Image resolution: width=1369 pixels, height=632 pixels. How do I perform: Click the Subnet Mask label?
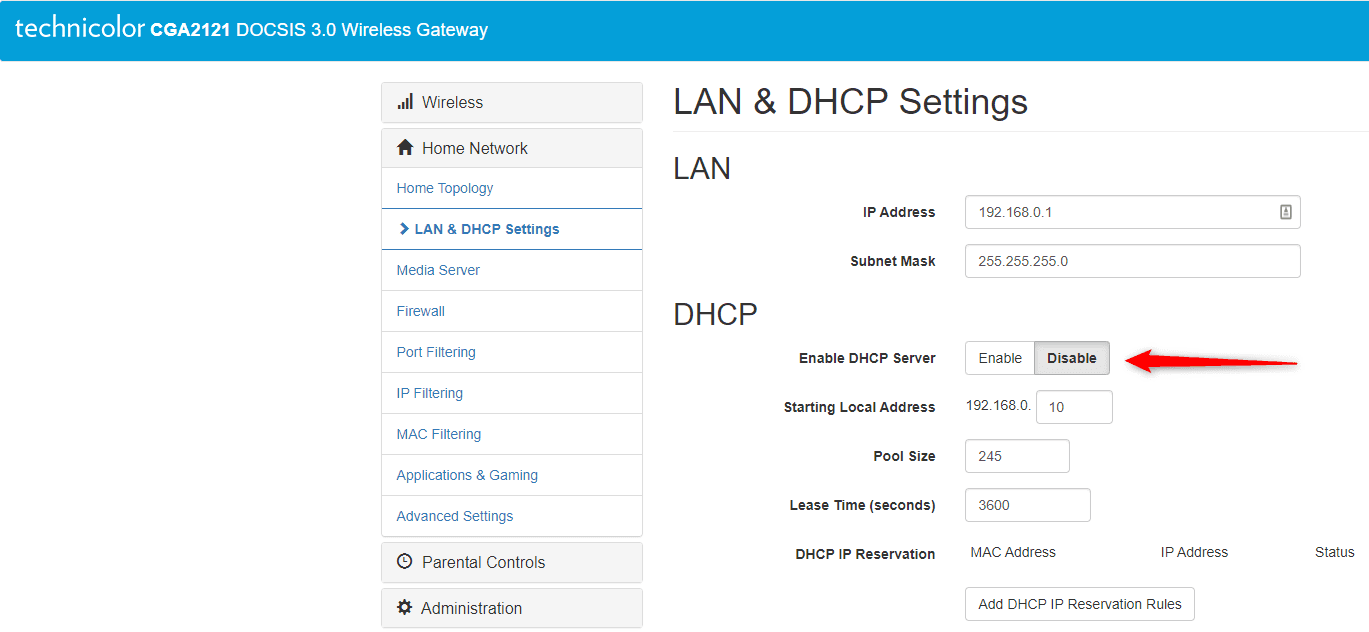tap(893, 261)
